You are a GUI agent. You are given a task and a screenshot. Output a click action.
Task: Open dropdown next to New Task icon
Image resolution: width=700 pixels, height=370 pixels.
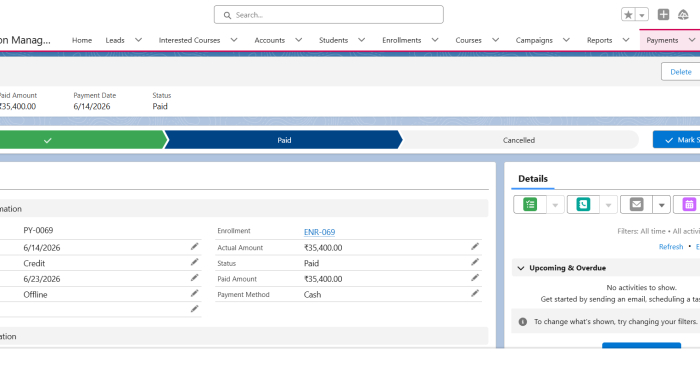555,205
